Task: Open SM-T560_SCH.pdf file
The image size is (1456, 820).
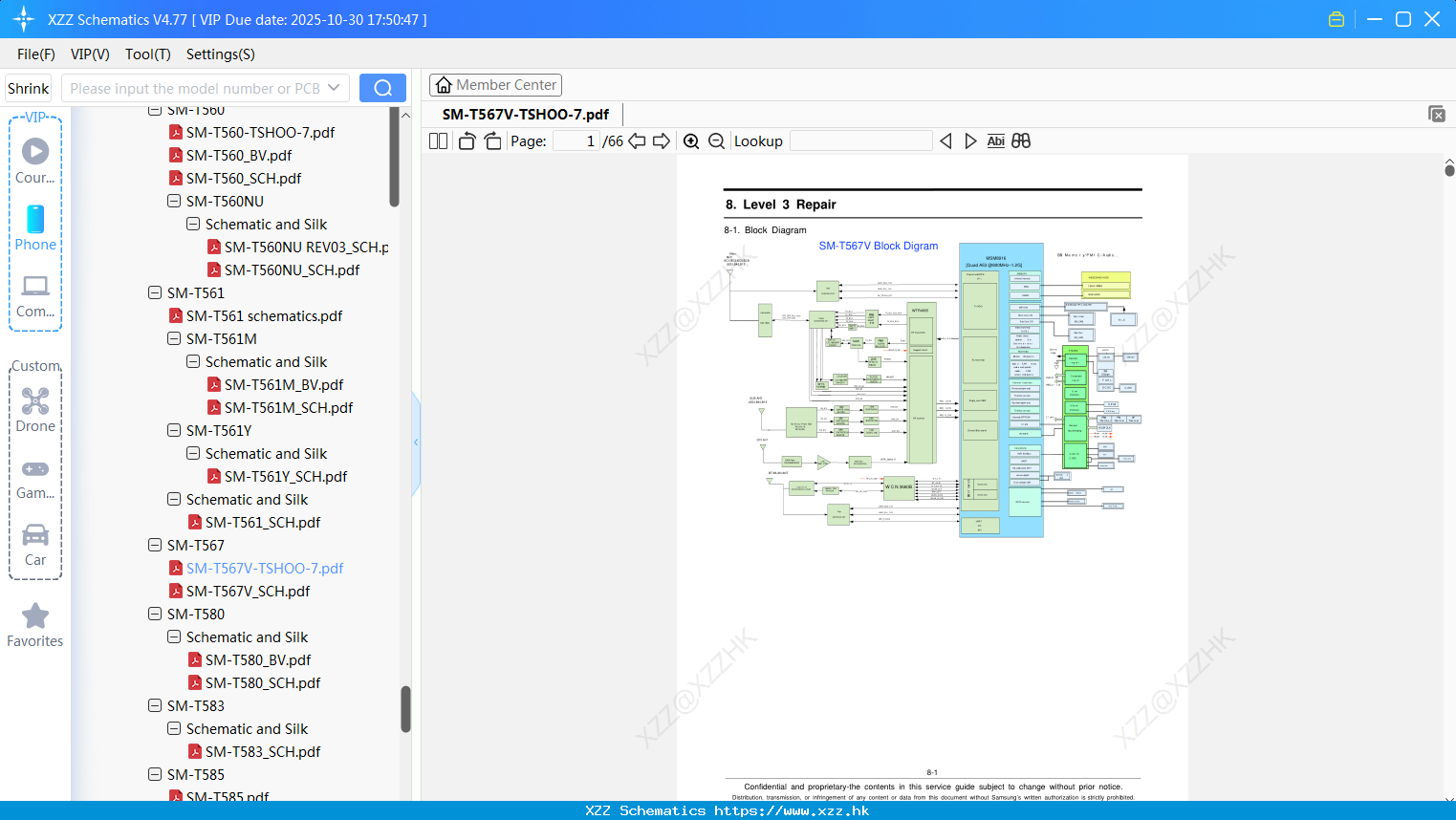Action: (x=244, y=178)
